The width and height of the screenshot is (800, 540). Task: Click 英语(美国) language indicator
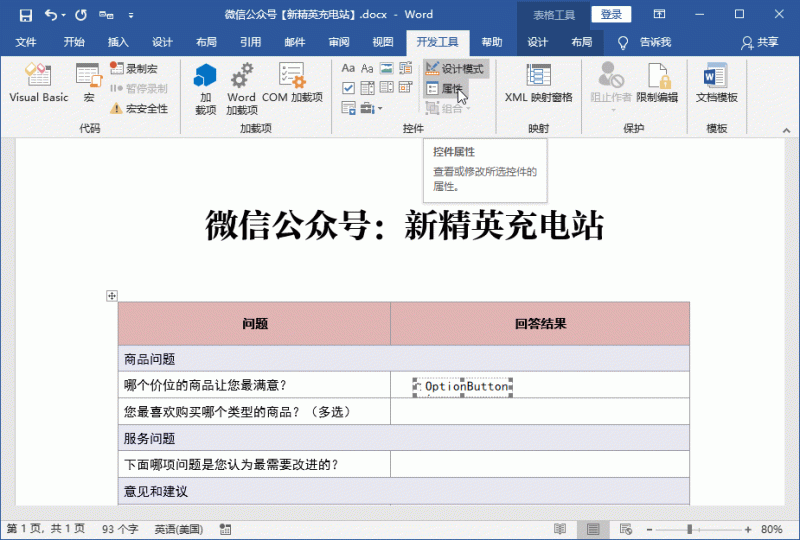click(179, 529)
